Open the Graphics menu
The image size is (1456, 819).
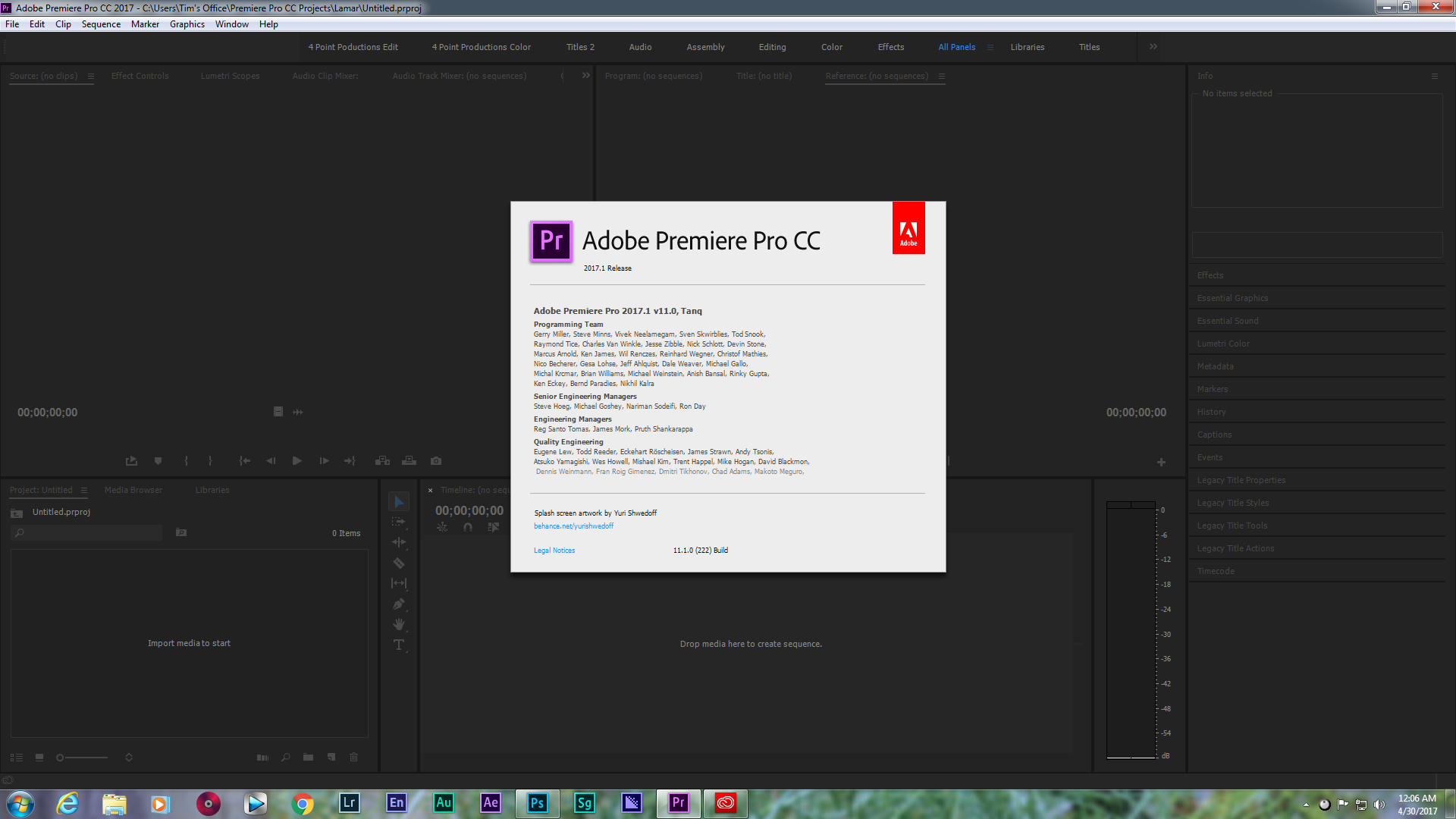(187, 24)
